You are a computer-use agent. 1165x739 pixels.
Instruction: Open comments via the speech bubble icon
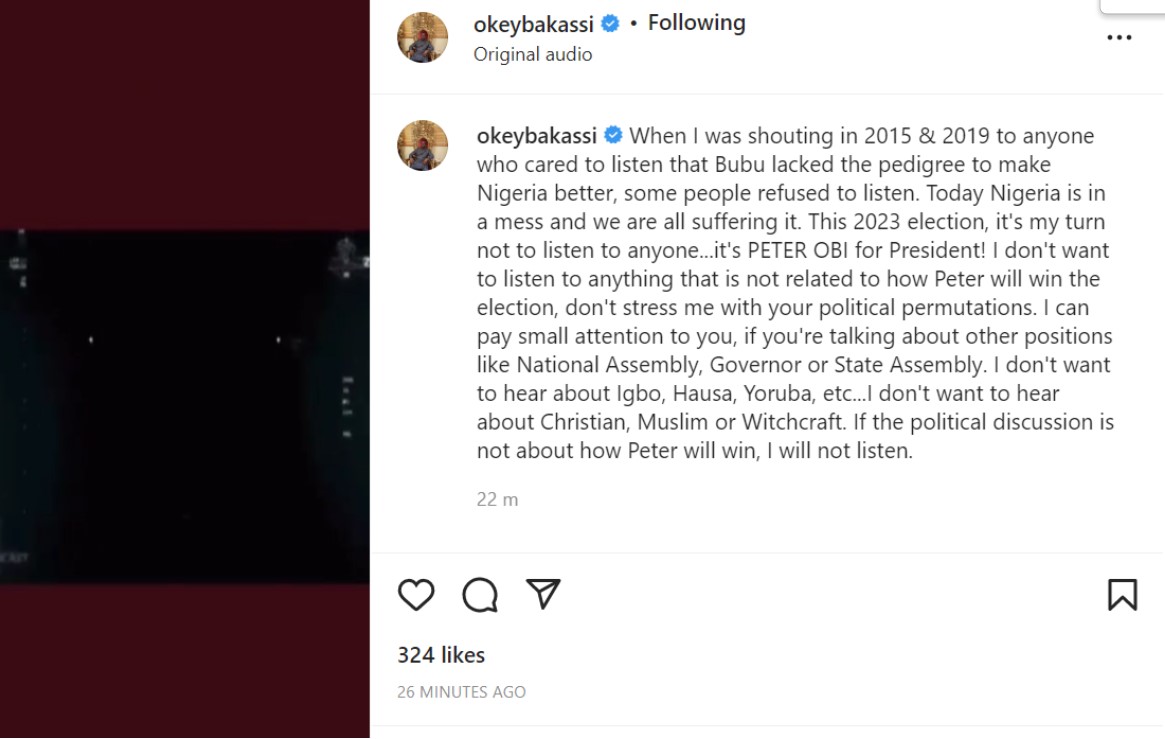pyautogui.click(x=480, y=595)
